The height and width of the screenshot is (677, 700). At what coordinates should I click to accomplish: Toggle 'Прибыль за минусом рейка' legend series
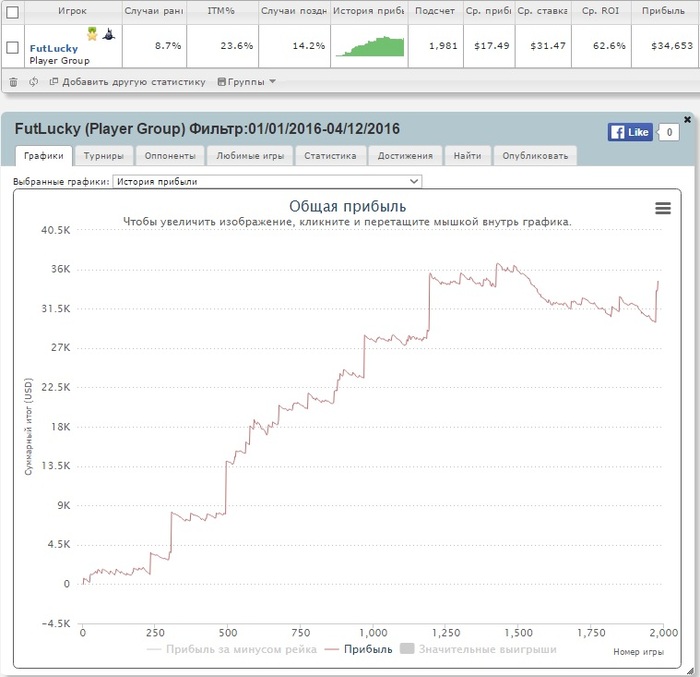(232, 649)
